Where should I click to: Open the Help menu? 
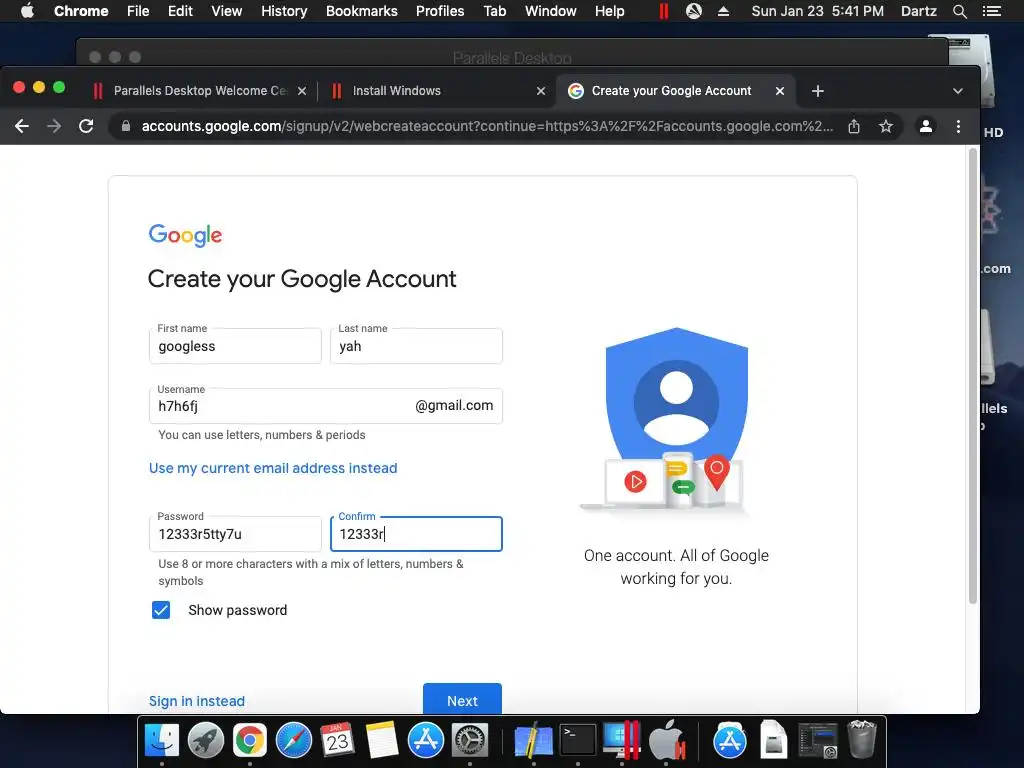pyautogui.click(x=609, y=11)
